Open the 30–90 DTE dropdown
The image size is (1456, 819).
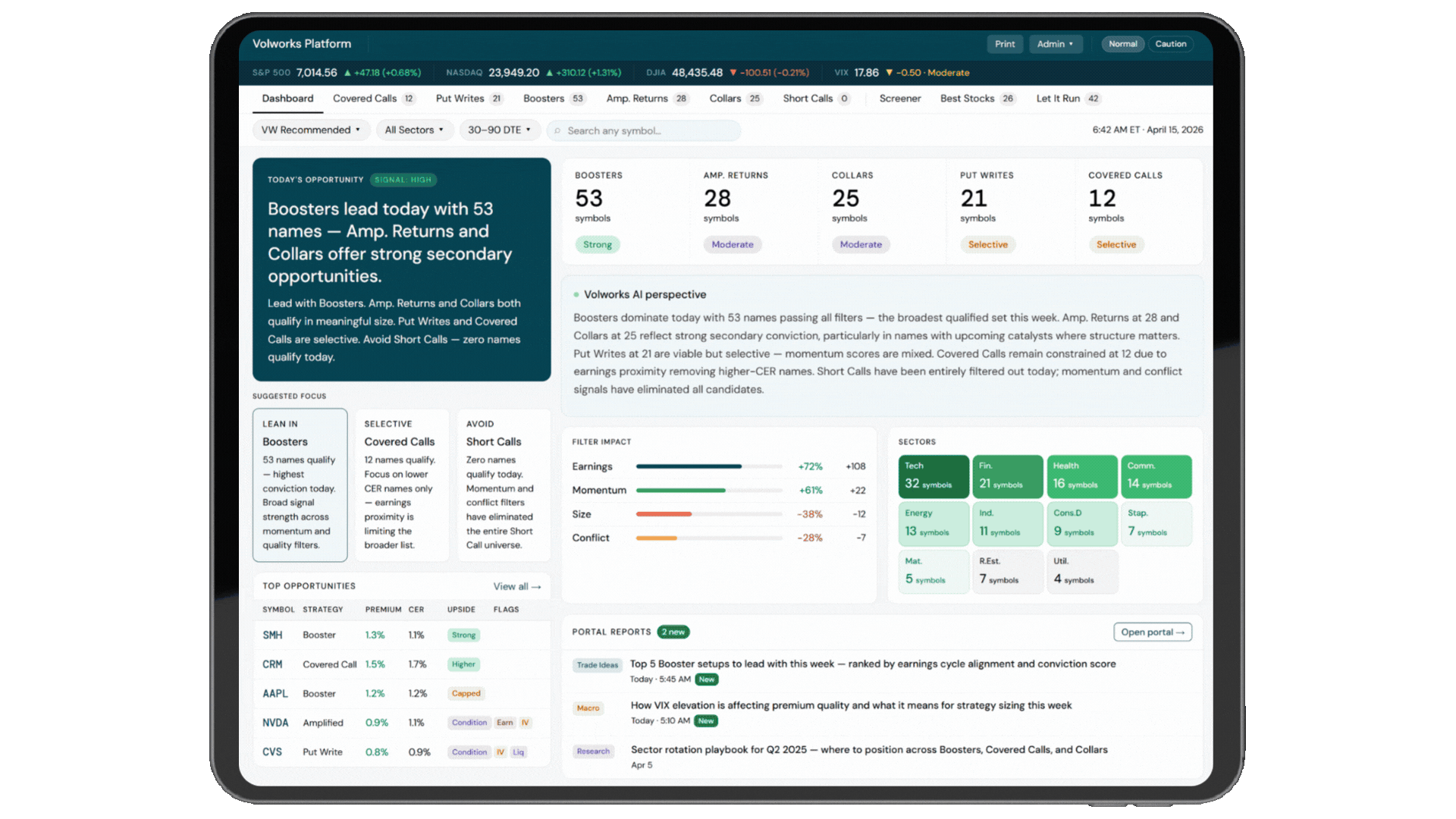coord(499,130)
